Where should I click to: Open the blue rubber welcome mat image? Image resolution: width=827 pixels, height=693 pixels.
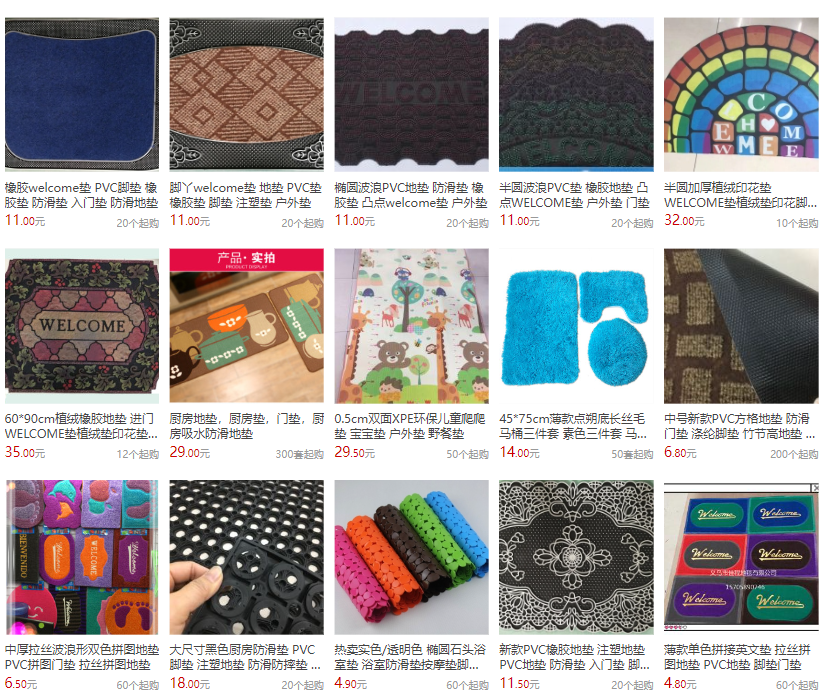[x=82, y=94]
